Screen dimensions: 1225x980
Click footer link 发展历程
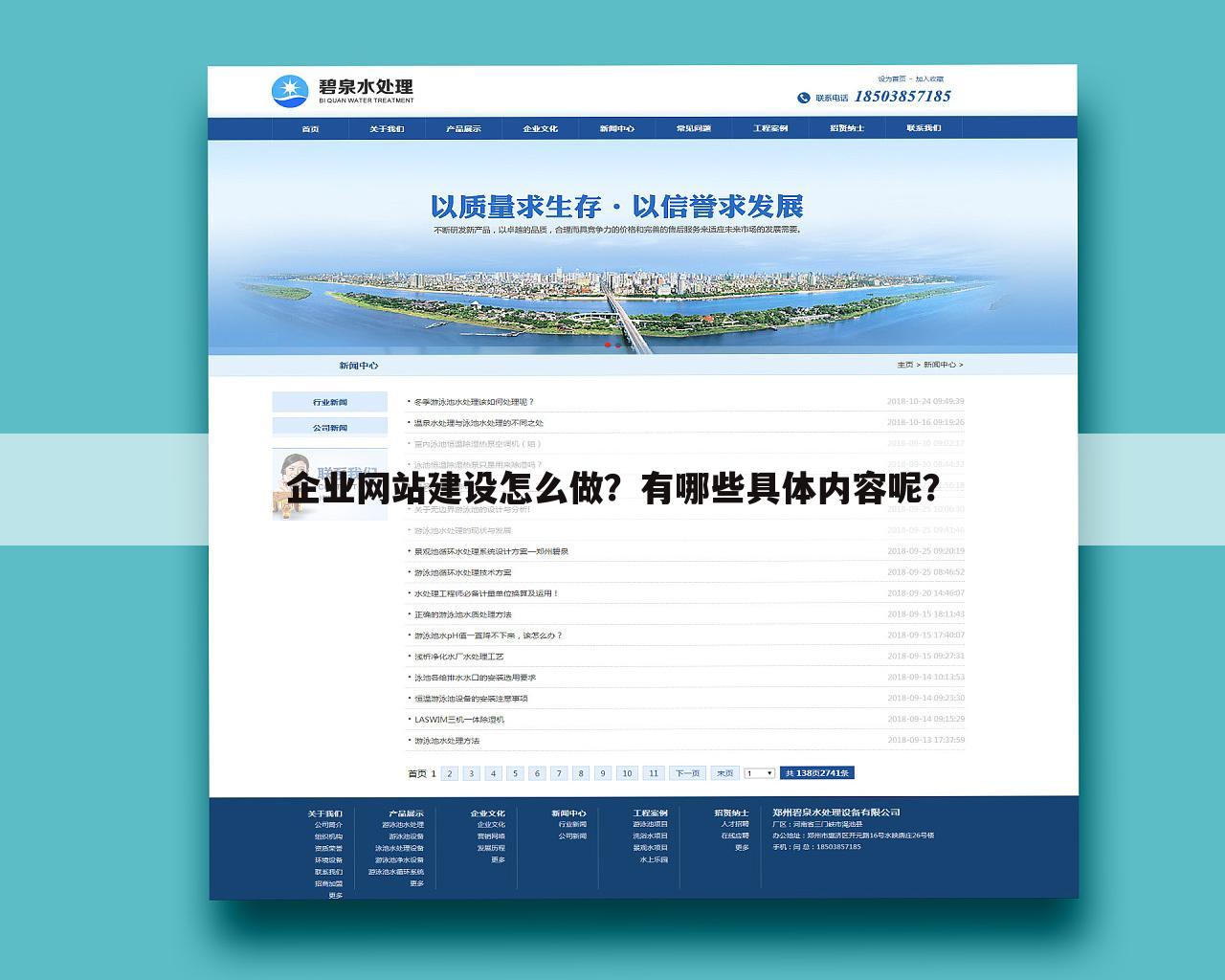[x=491, y=848]
